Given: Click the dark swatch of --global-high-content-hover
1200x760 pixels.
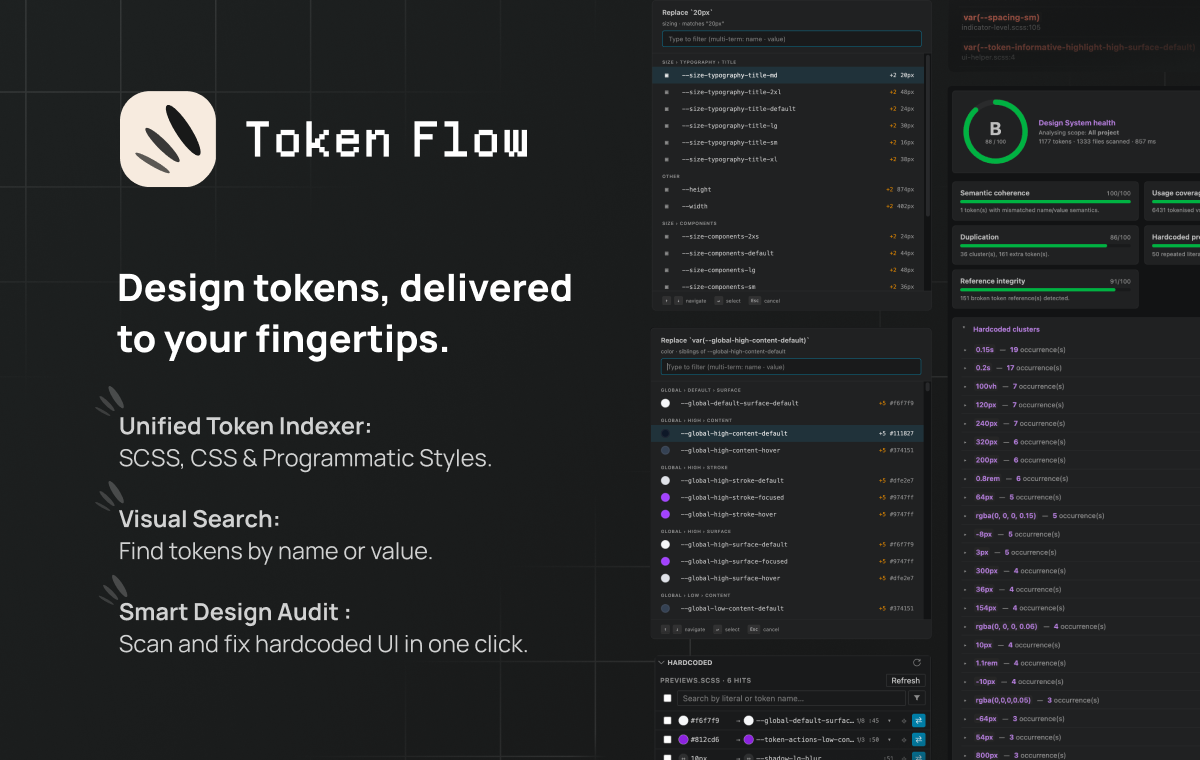Looking at the screenshot, I should click(x=665, y=450).
